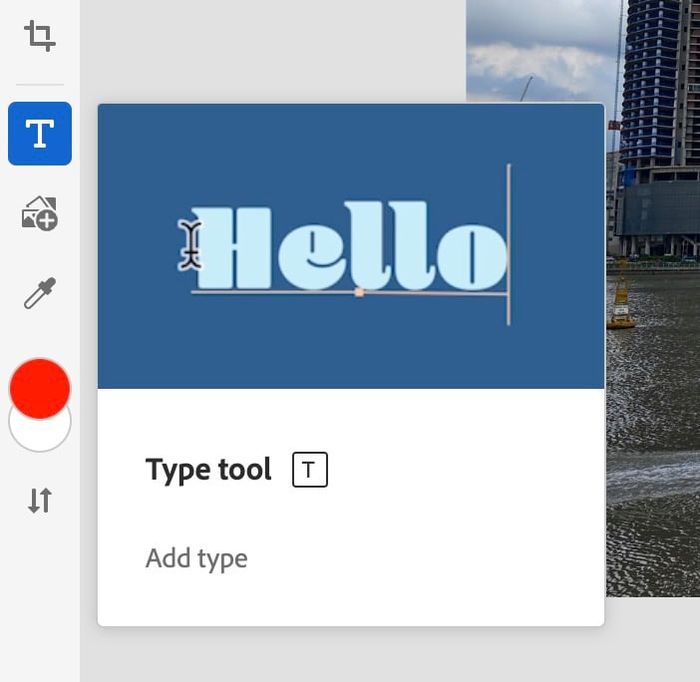Viewport: 700px width, 682px height.
Task: Click the "Type tool" tooltip heading
Action: click(x=208, y=470)
